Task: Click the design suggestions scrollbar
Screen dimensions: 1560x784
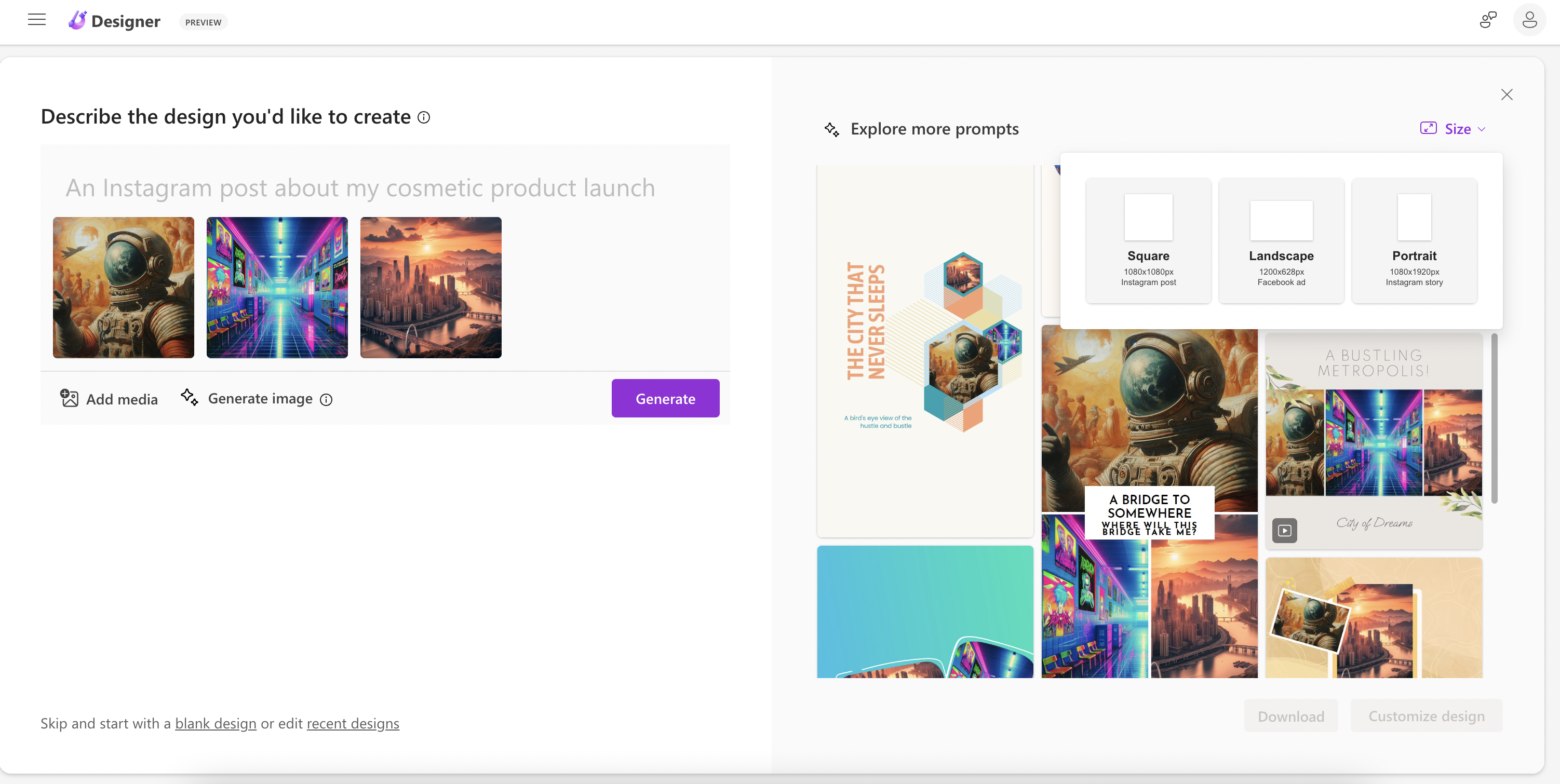Action: click(1494, 418)
